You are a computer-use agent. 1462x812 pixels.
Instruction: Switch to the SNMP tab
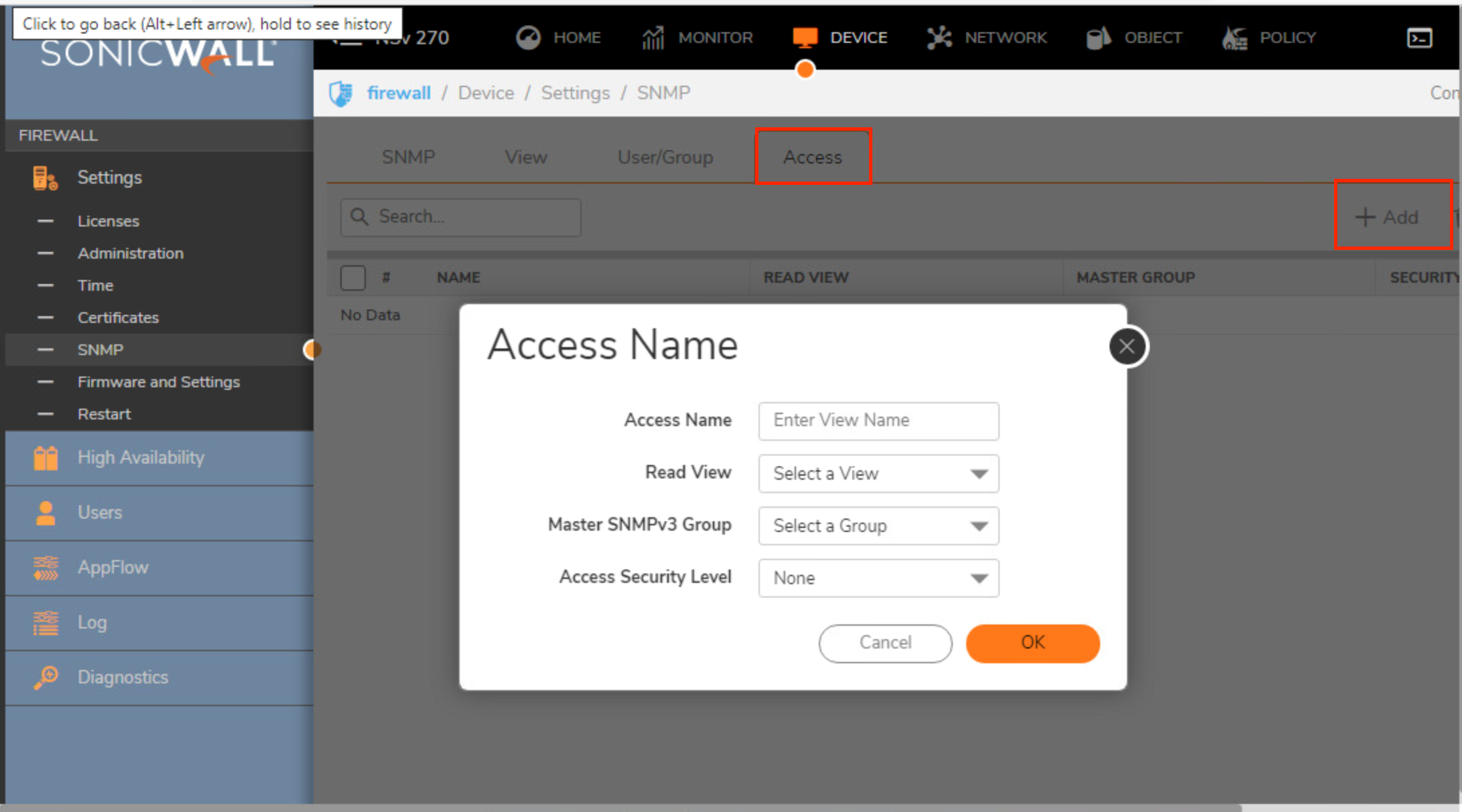(408, 157)
